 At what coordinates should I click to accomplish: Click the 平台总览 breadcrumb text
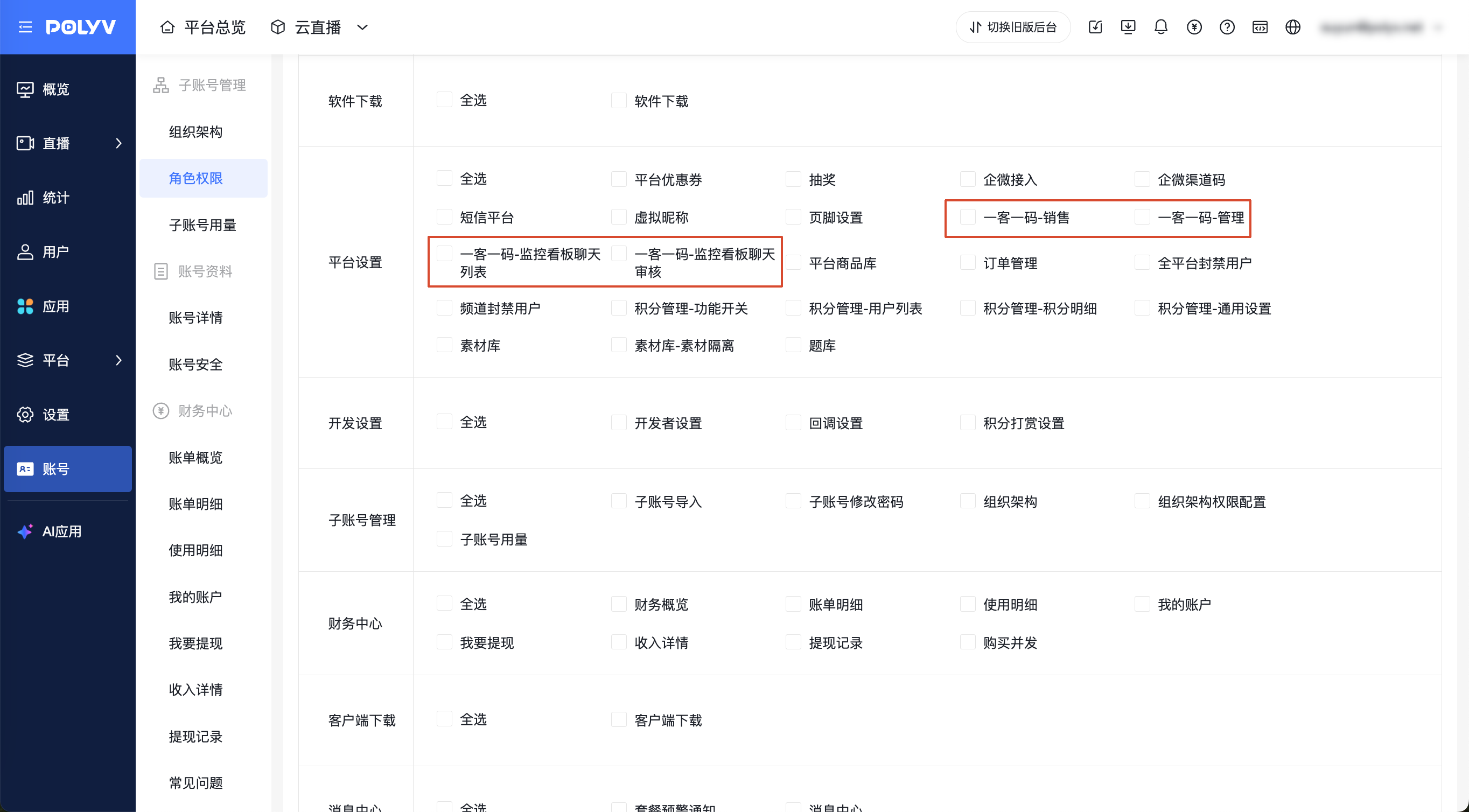215,27
